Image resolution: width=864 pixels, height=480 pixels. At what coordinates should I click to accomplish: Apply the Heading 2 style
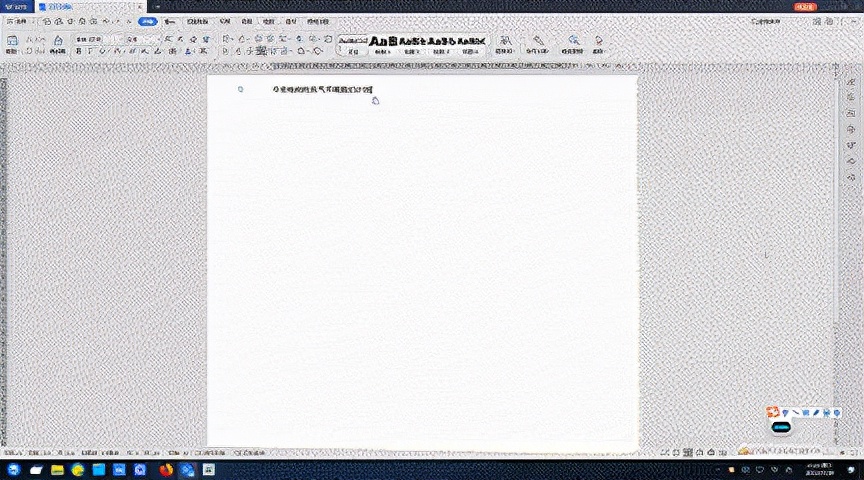click(x=412, y=45)
